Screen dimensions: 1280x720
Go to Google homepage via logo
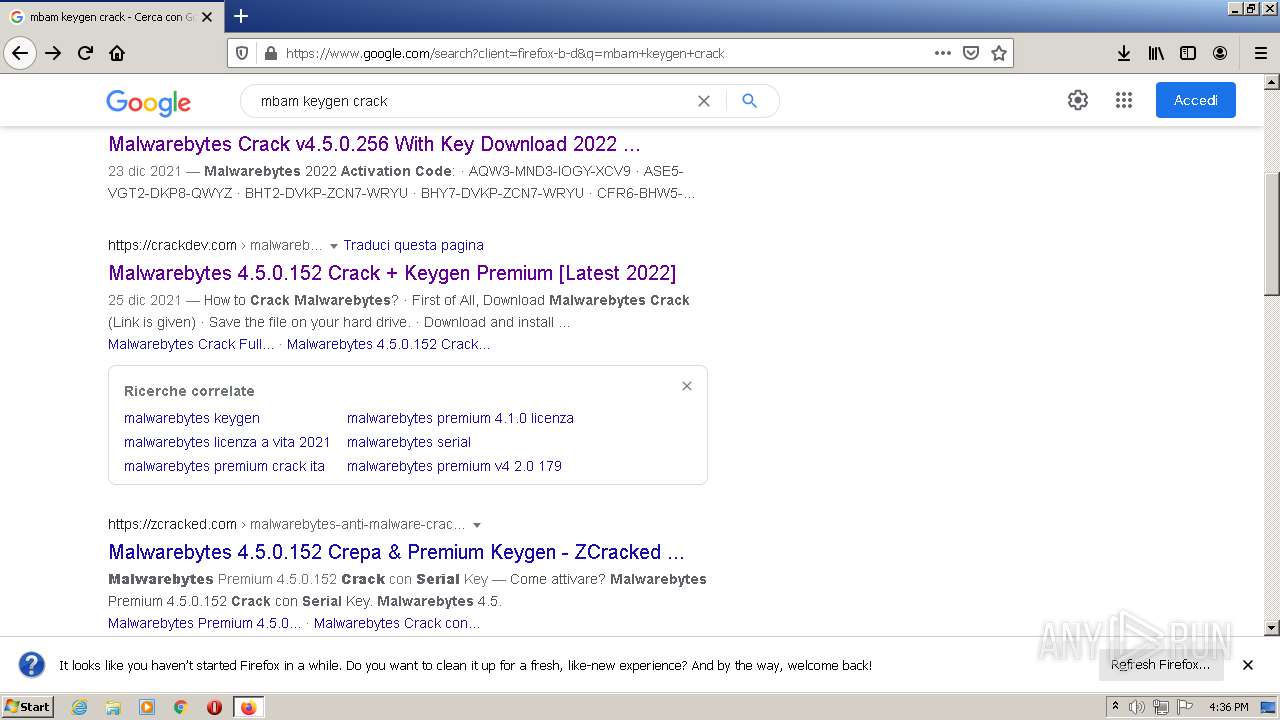(148, 101)
